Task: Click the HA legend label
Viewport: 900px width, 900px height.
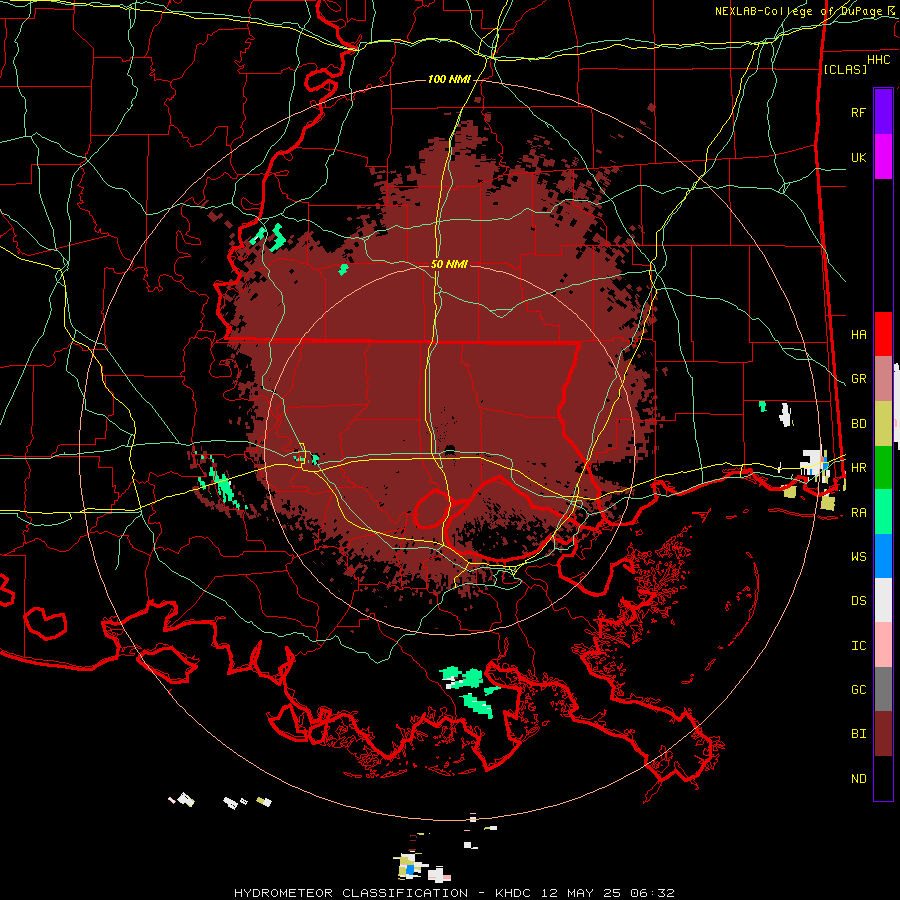Action: pyautogui.click(x=859, y=335)
